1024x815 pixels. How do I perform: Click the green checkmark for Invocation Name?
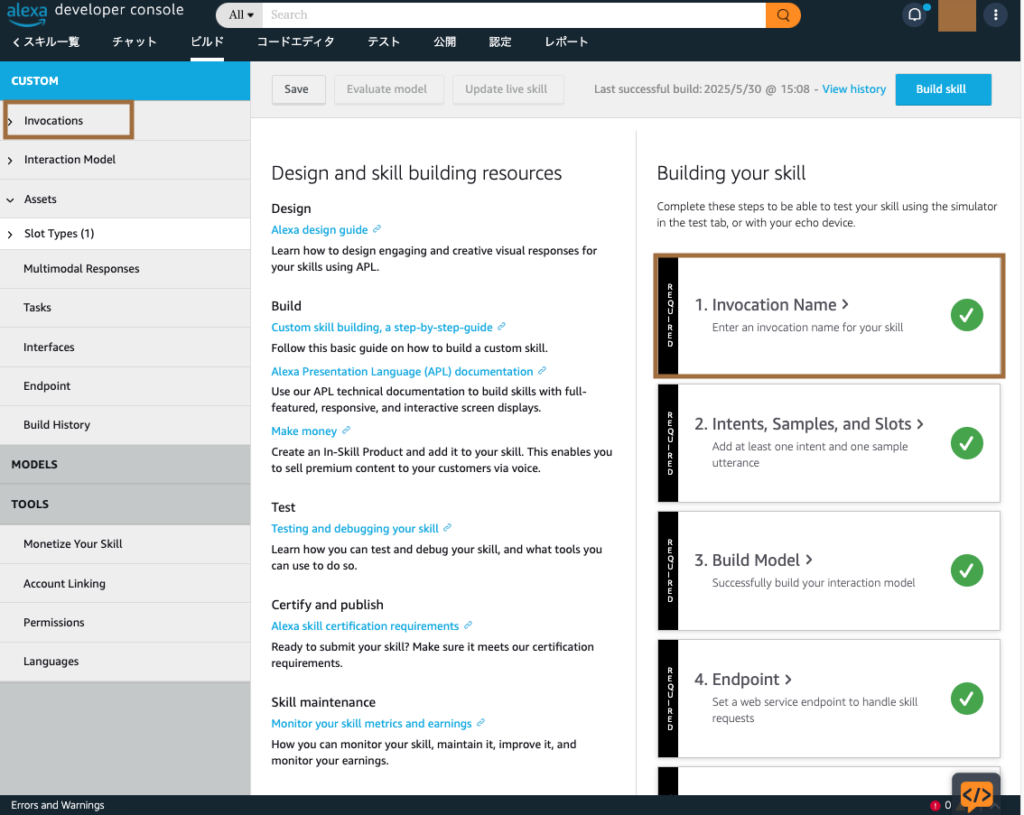(x=967, y=315)
